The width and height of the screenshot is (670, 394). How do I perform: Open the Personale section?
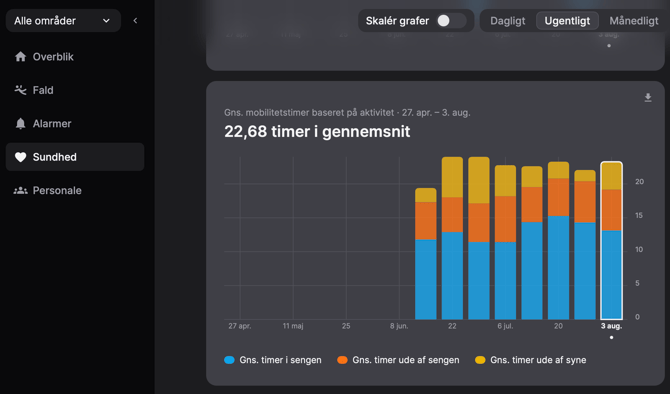[x=75, y=190]
